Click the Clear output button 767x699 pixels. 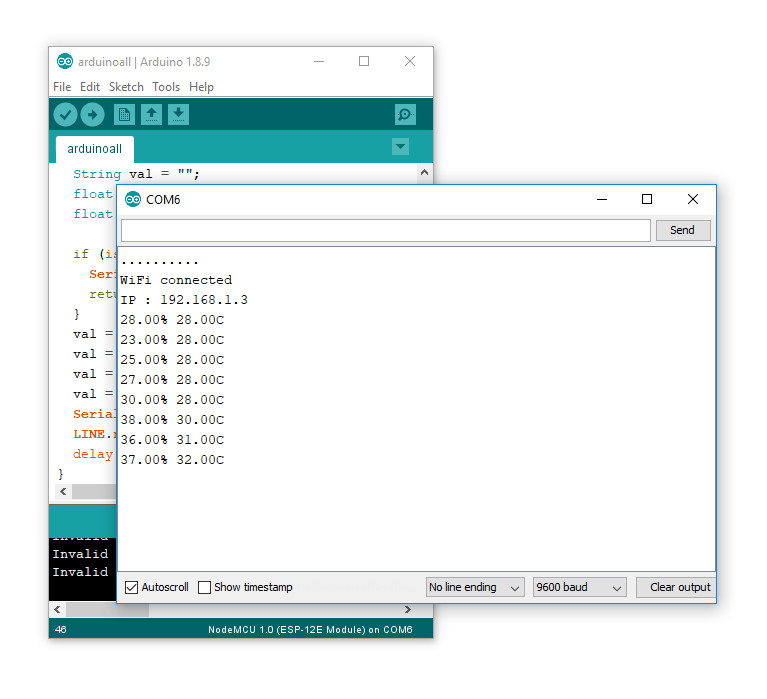(678, 587)
